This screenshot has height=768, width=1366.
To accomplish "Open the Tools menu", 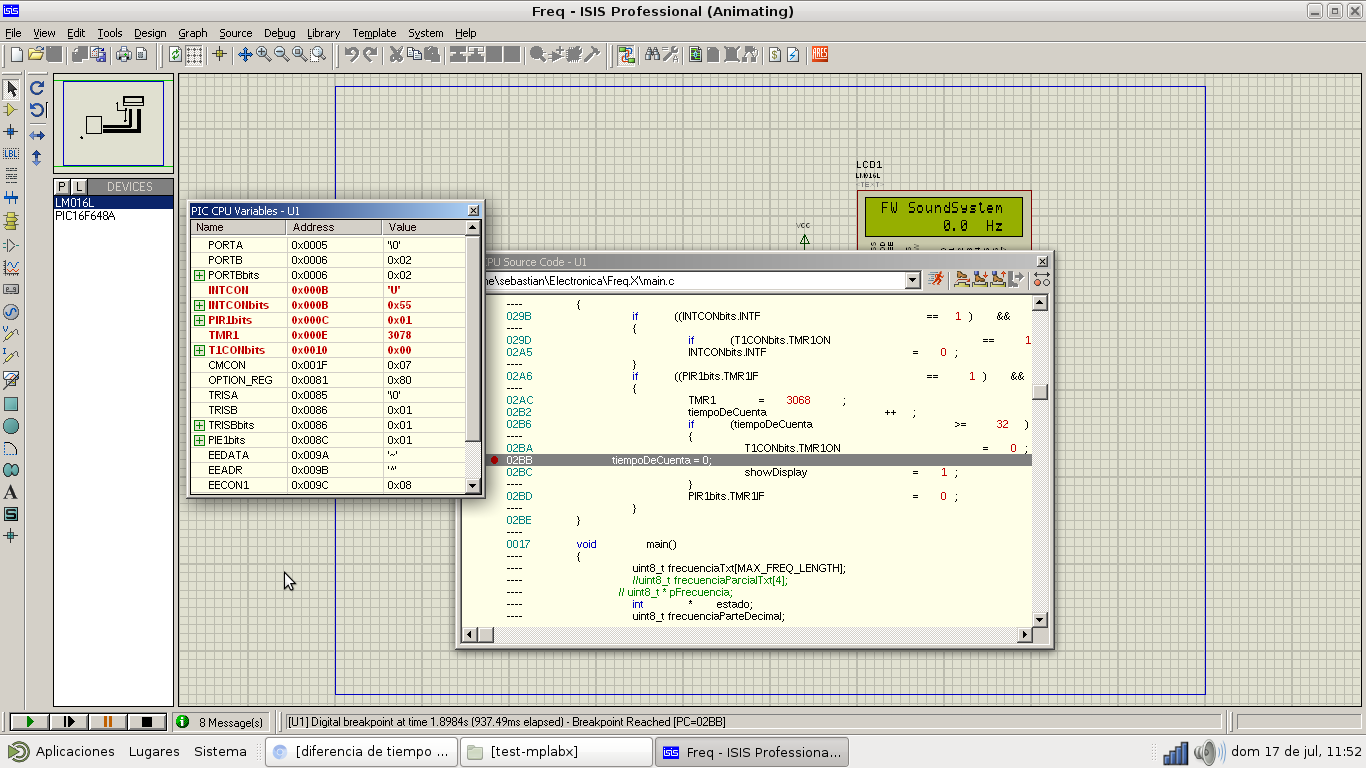I will 110,33.
